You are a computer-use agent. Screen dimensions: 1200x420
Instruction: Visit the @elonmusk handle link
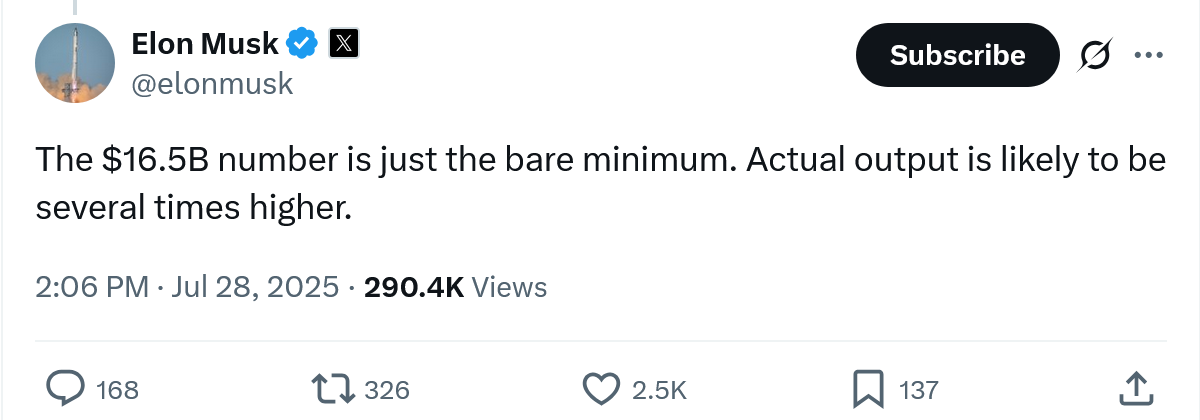click(x=212, y=84)
